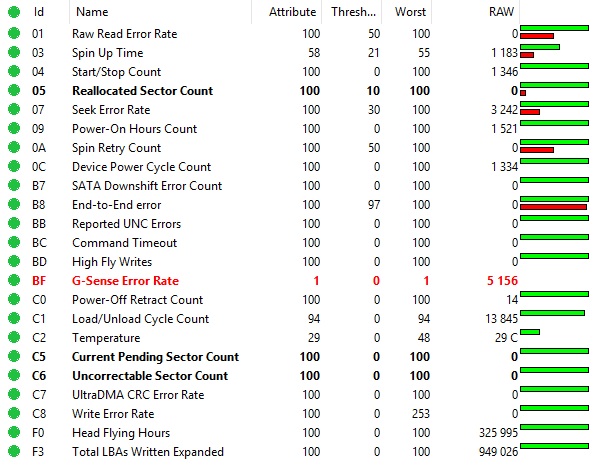Click green status dot for Current Pending Sector Count
This screenshot has height=465, width=600.
[x=14, y=357]
